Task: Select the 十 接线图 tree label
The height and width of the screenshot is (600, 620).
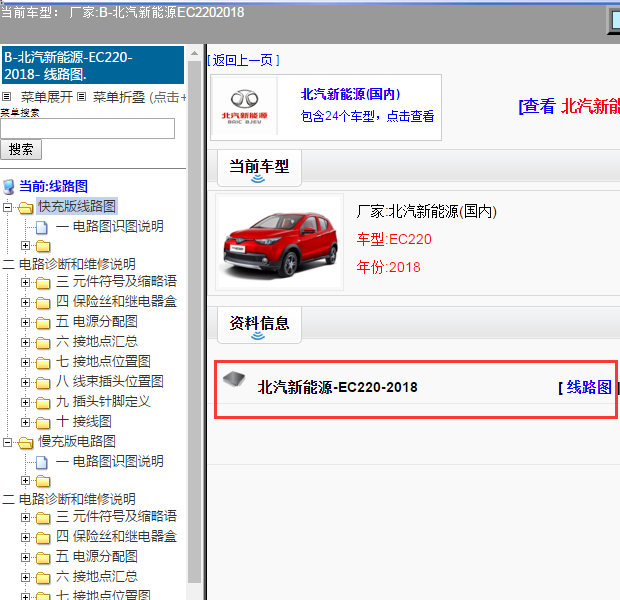Action: 83,422
